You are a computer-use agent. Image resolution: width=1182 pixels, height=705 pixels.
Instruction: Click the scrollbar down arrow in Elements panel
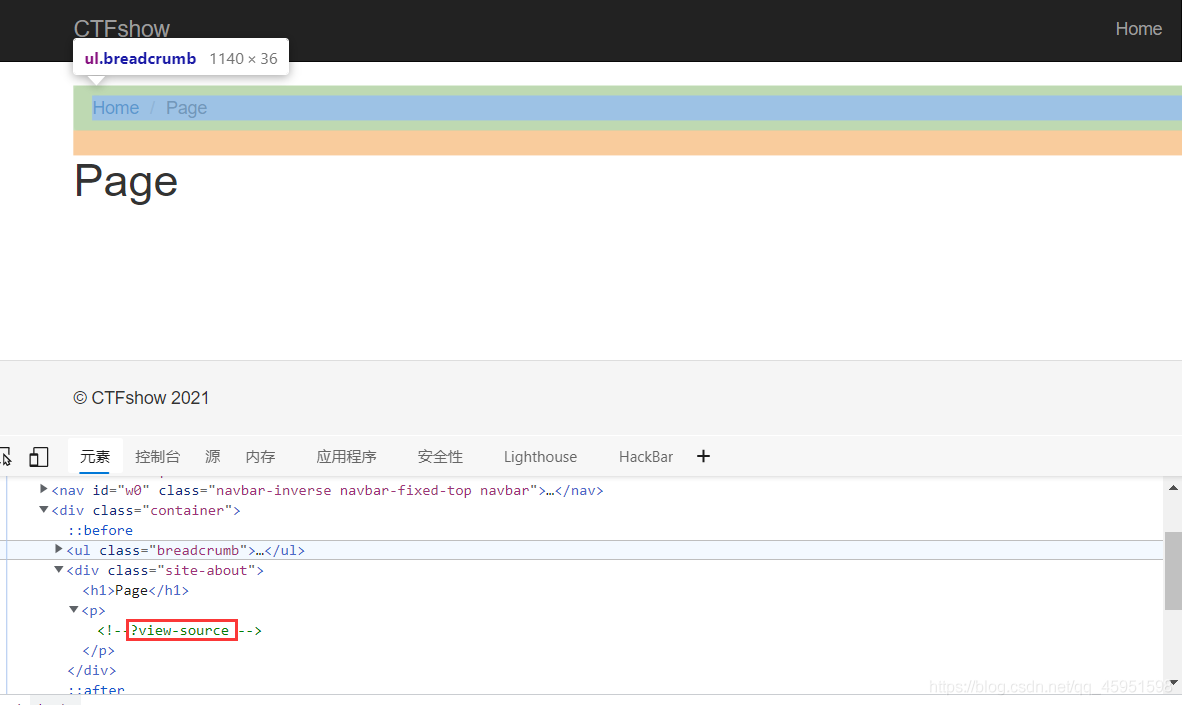1173,683
